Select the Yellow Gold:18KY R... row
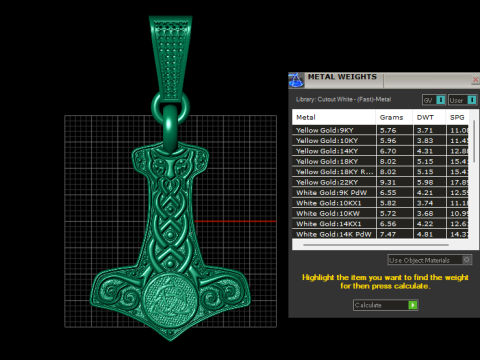 380,172
